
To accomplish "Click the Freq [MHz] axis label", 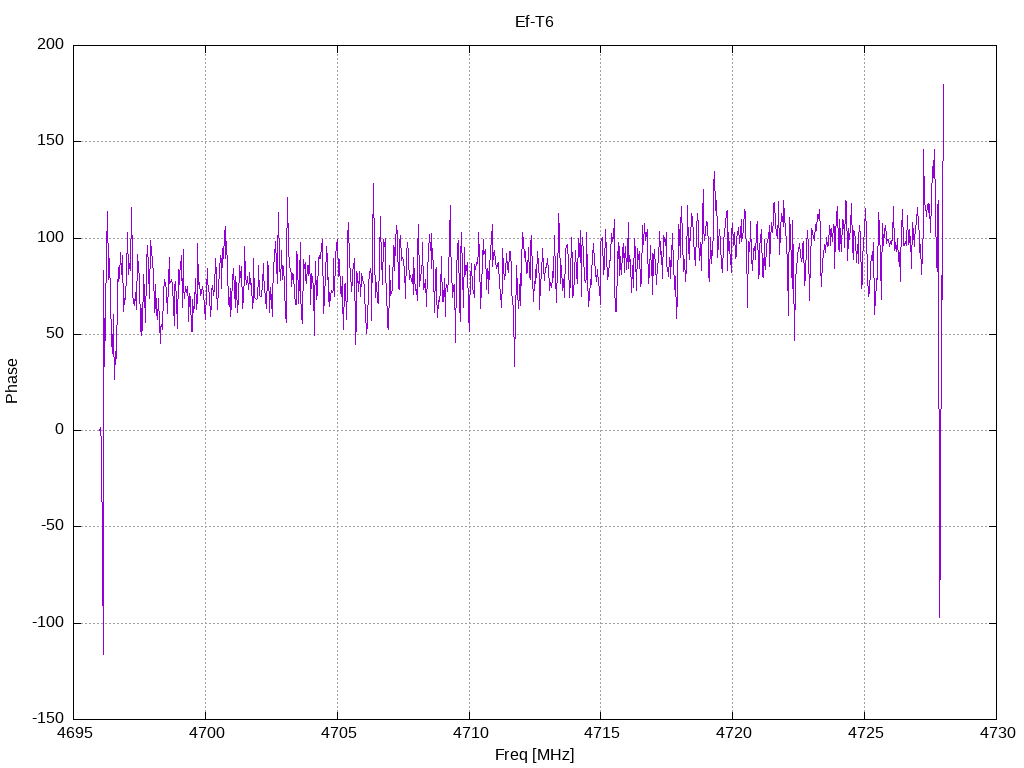I will (x=534, y=755).
